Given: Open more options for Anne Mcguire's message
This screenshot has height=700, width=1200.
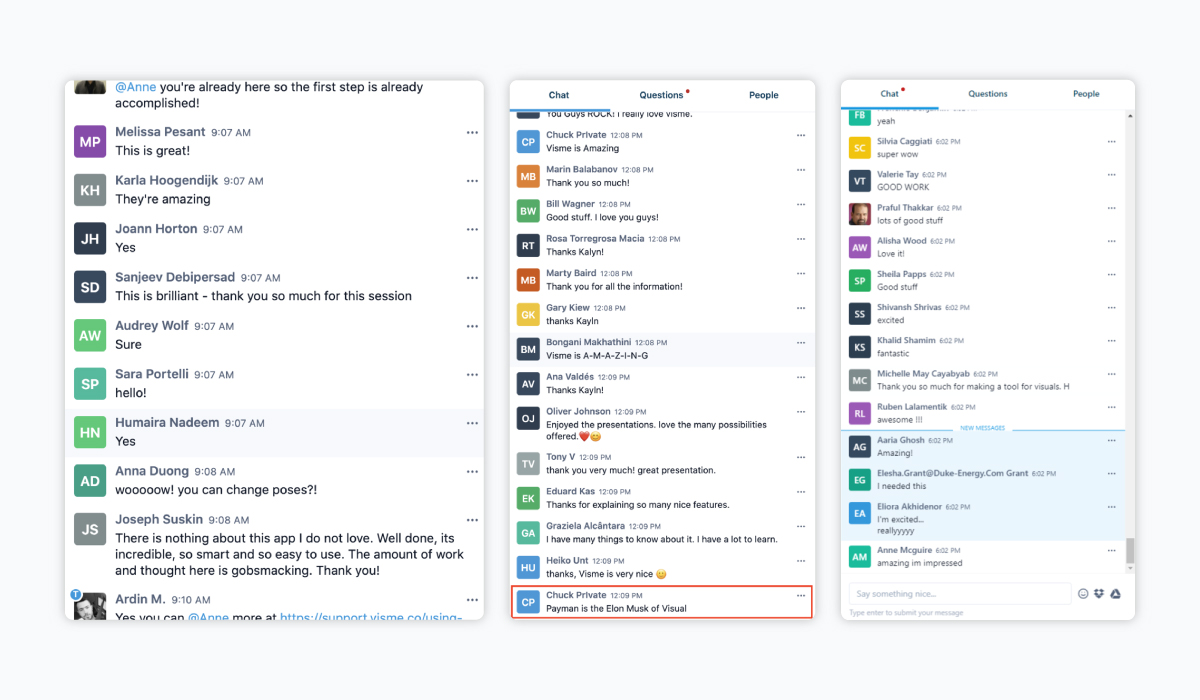Looking at the screenshot, I should point(1111,550).
